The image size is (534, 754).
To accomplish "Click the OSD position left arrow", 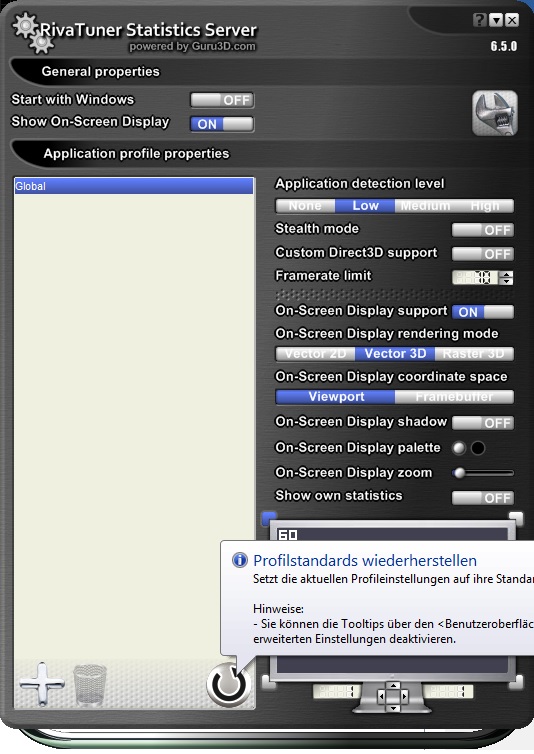I will (x=382, y=696).
